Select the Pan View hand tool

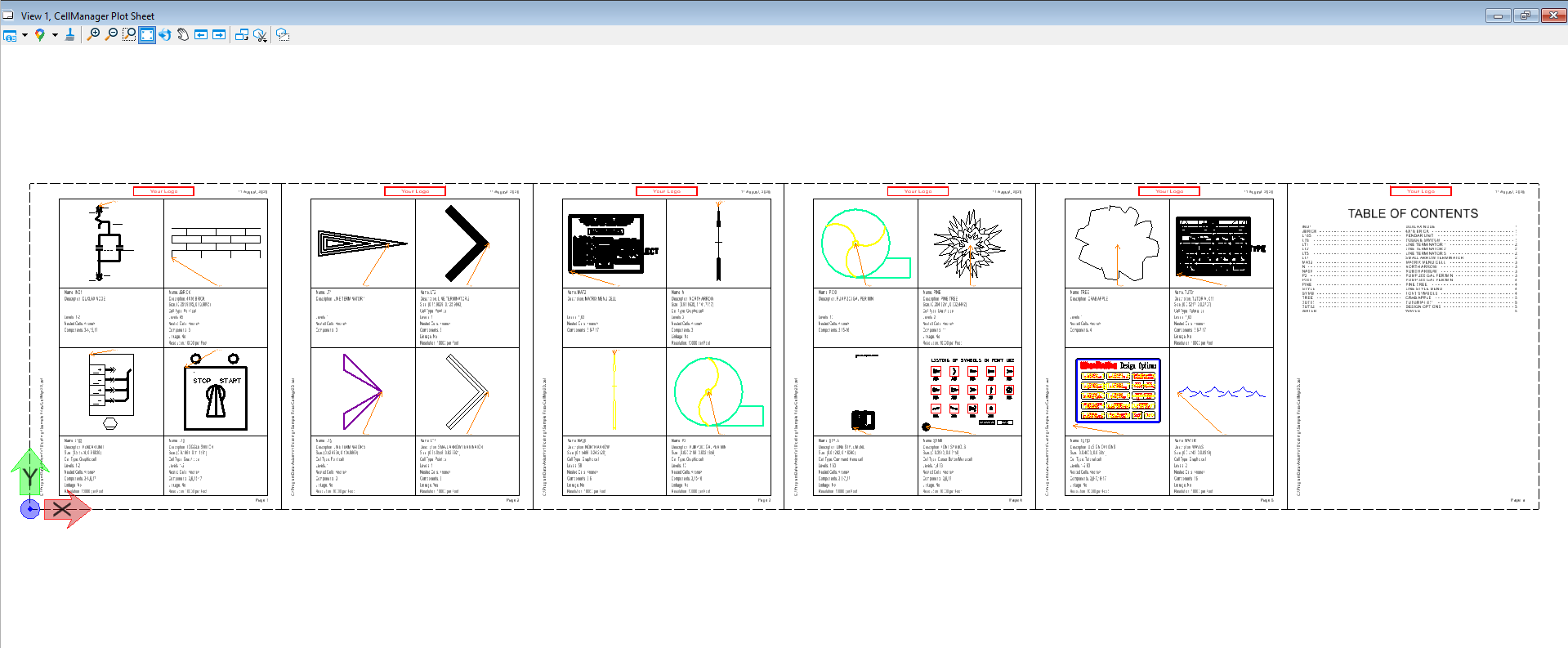pyautogui.click(x=183, y=35)
